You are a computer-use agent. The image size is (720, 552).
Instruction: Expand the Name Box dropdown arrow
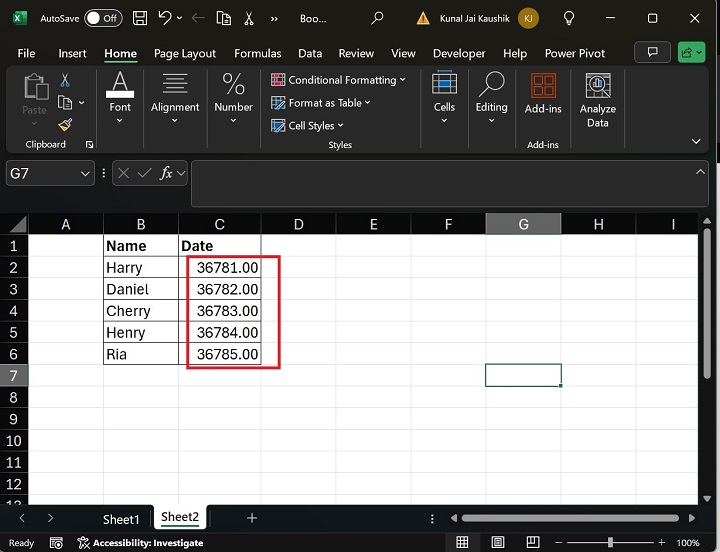point(85,174)
